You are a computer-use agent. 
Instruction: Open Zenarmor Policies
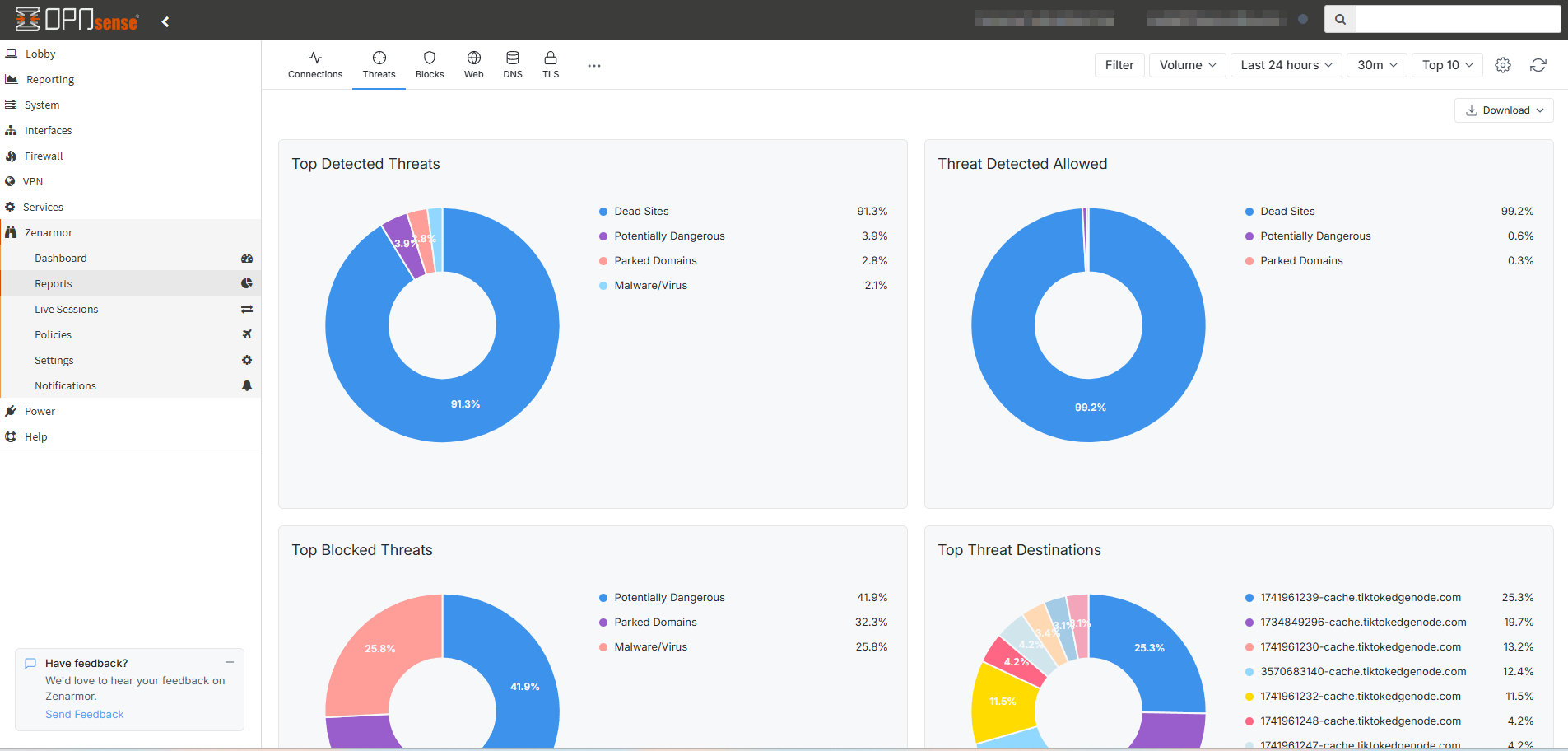[130, 334]
